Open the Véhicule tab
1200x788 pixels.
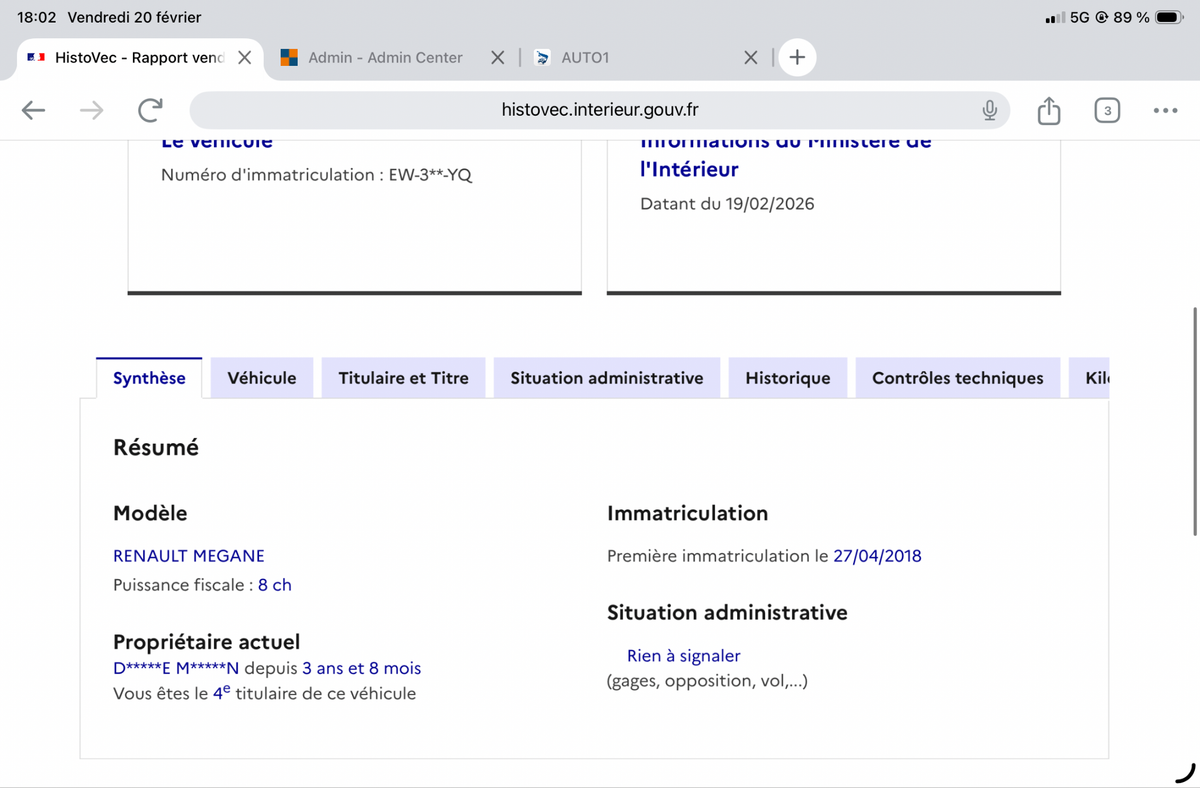pyautogui.click(x=262, y=378)
